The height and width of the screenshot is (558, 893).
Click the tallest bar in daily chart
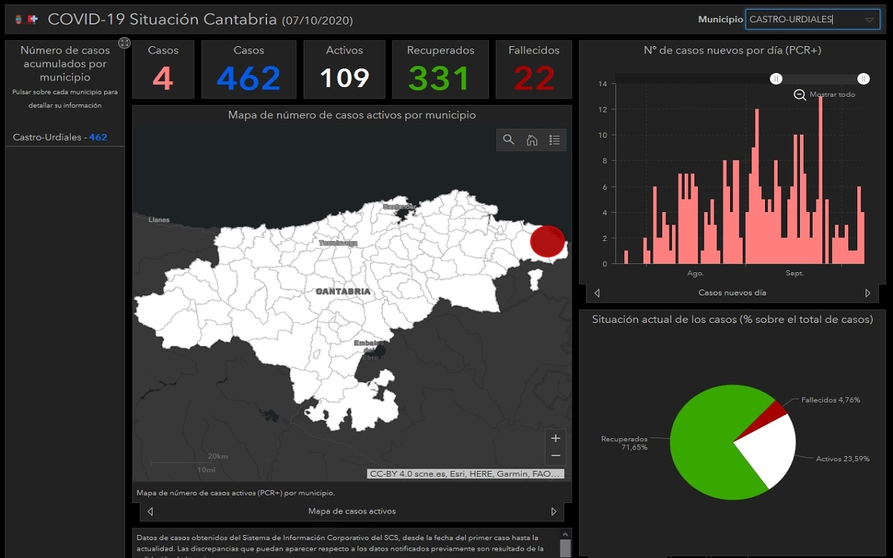click(x=821, y=180)
